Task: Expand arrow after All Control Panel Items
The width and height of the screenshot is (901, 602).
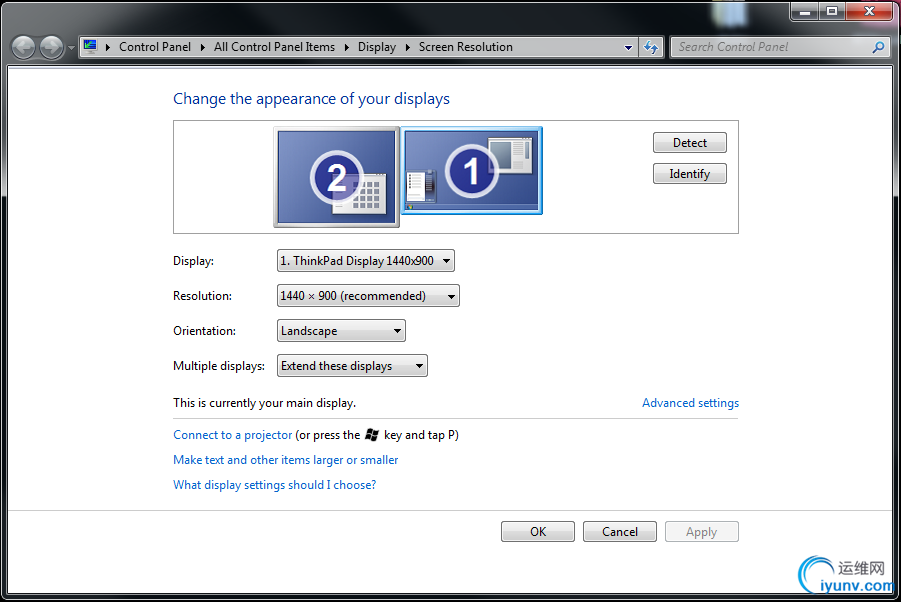Action: click(x=346, y=47)
